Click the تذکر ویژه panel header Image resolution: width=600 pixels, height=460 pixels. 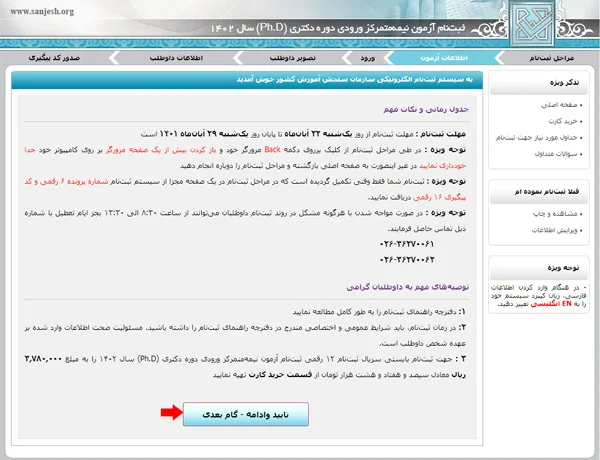[539, 83]
